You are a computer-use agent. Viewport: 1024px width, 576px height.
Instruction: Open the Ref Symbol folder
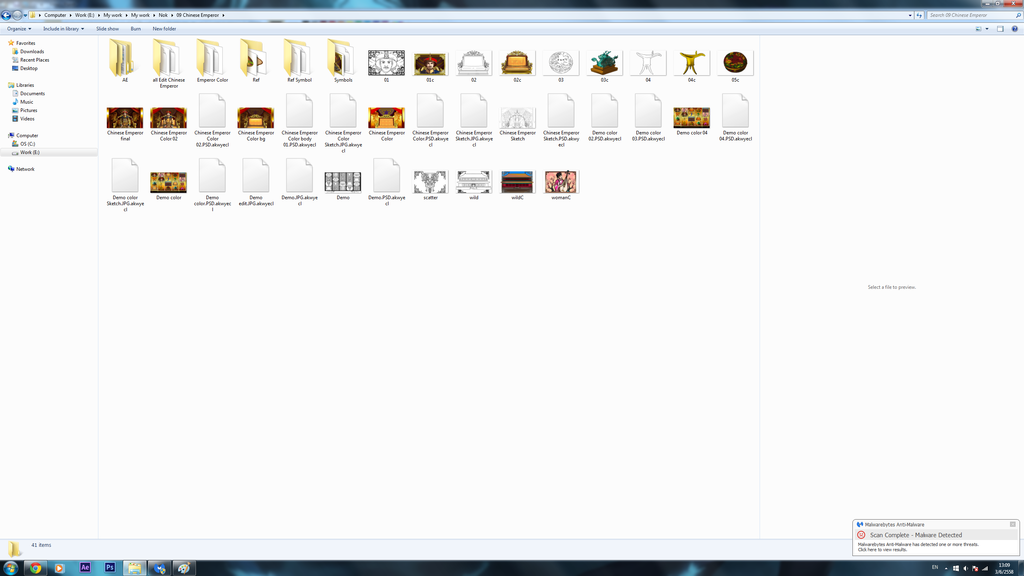click(x=299, y=60)
